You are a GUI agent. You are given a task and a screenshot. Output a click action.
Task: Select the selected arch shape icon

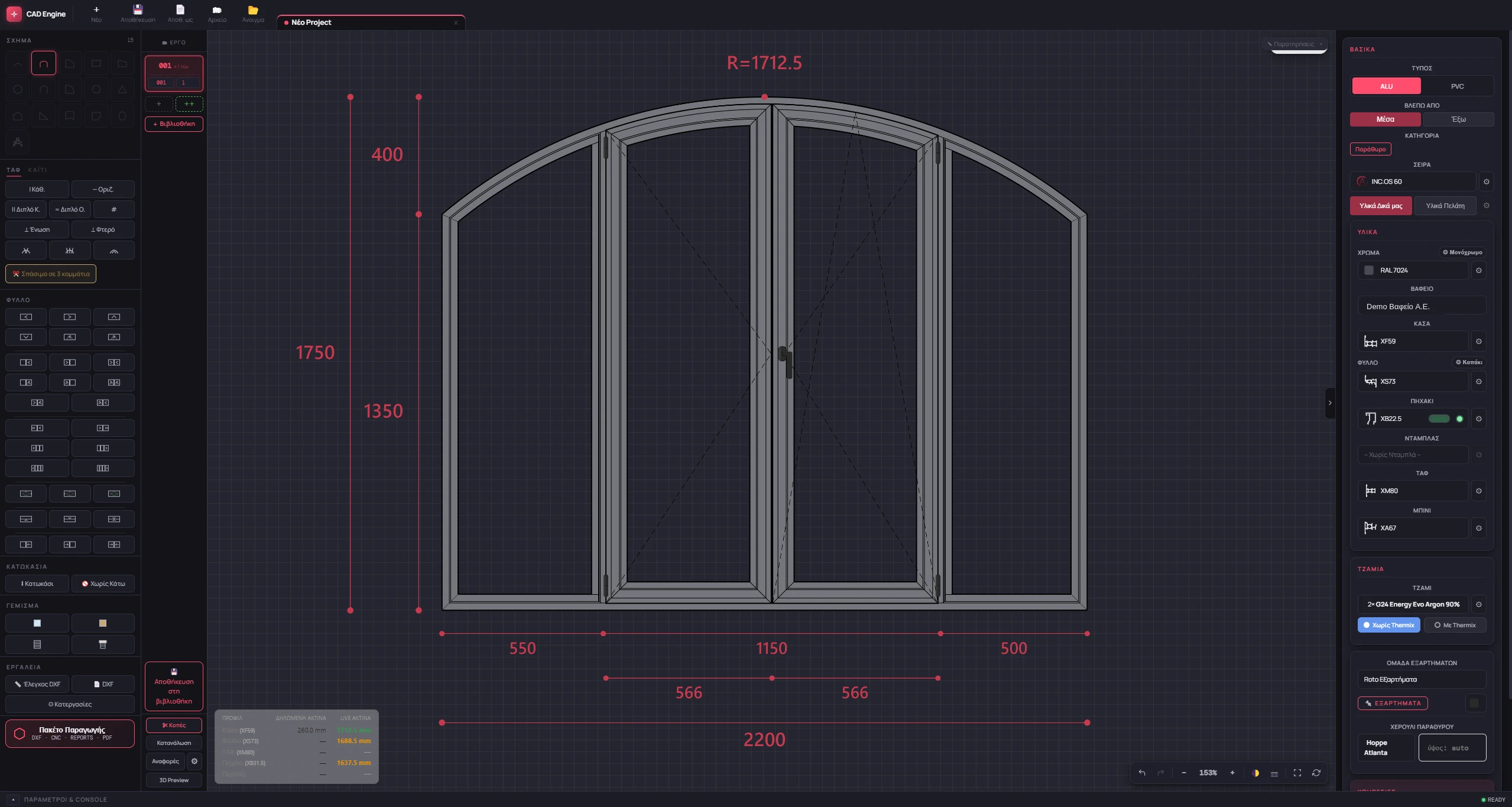[44, 63]
